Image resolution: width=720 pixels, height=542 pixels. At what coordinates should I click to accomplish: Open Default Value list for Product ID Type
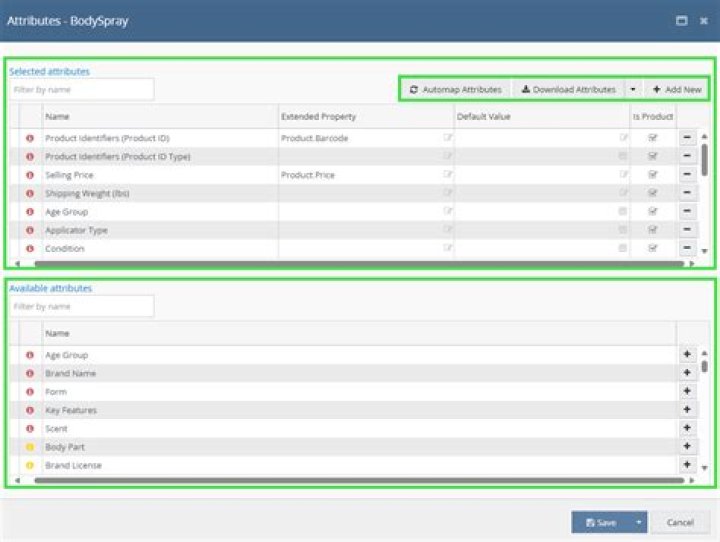coord(623,156)
